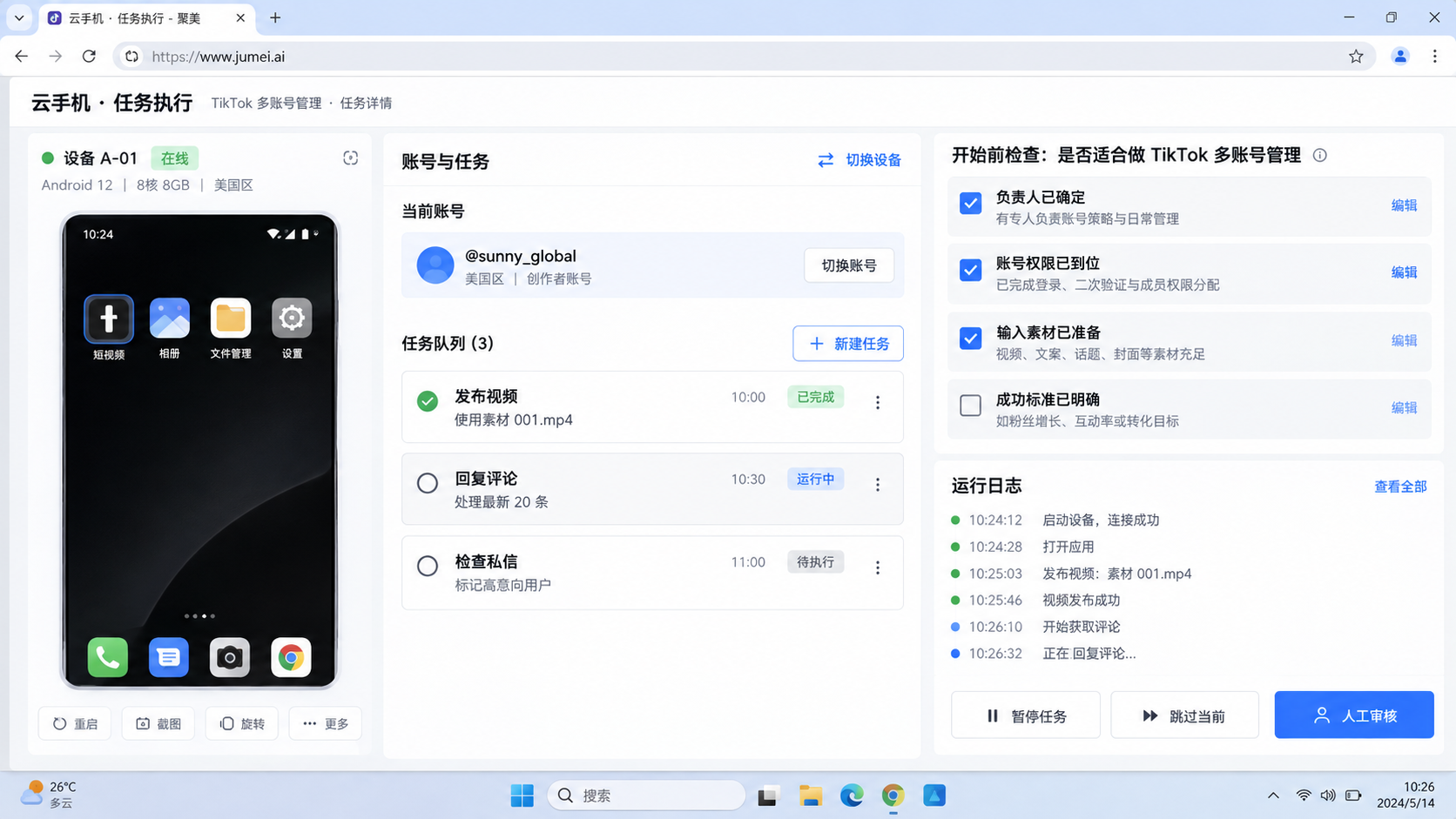This screenshot has height=819, width=1456.
Task: Open a new browser tab
Action: (275, 17)
